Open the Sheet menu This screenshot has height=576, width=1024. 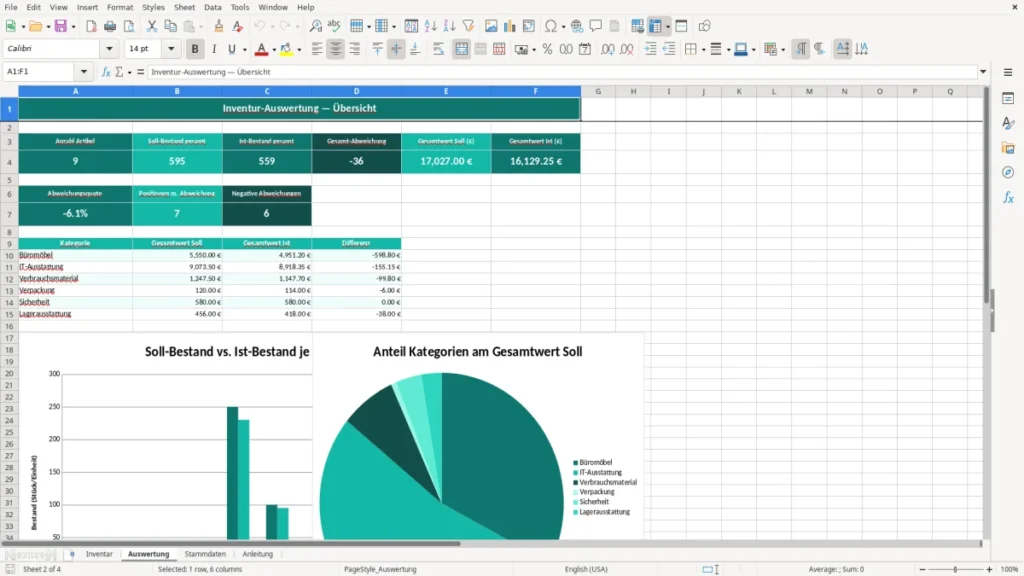tap(184, 7)
